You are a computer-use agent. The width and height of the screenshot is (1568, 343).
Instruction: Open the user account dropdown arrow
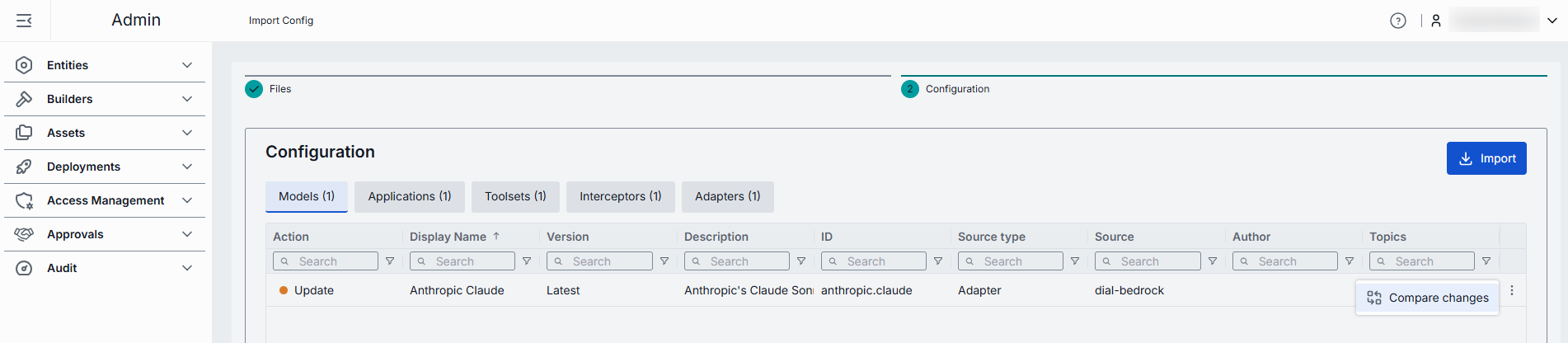click(x=1552, y=21)
